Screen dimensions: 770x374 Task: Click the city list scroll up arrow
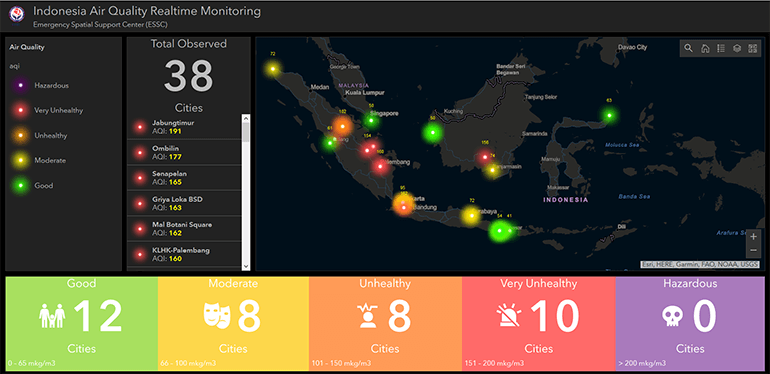246,119
